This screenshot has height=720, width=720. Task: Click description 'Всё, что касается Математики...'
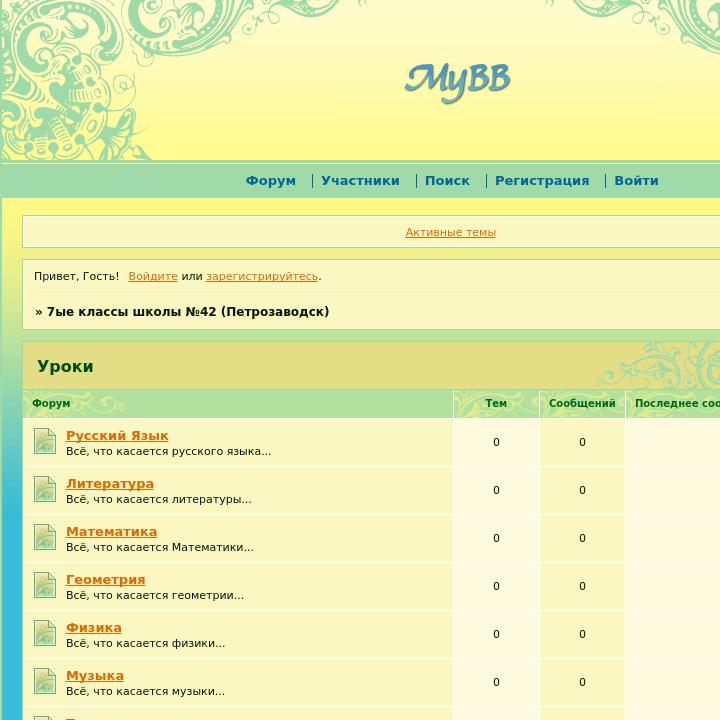point(160,547)
